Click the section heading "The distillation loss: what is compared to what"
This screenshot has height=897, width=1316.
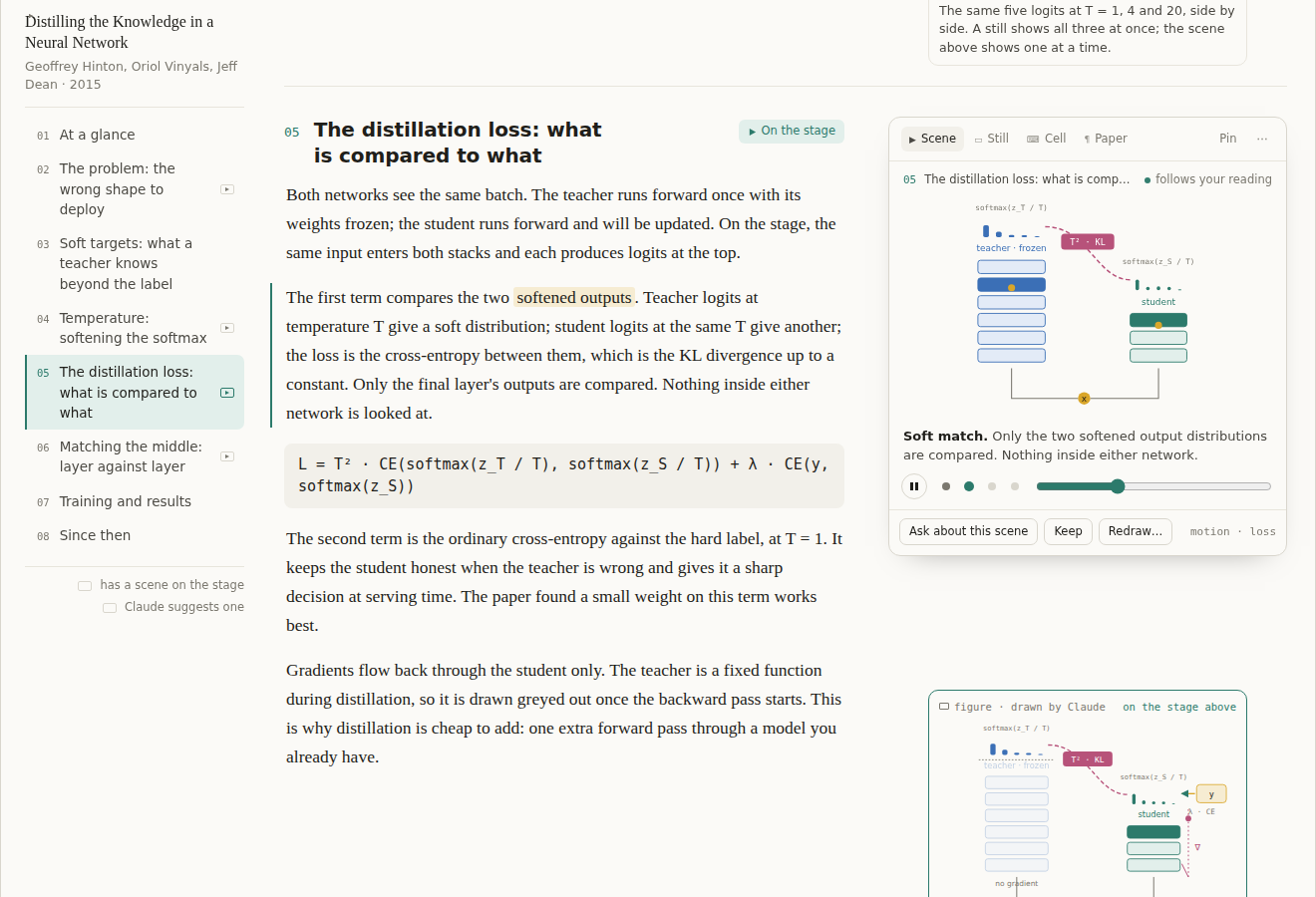[458, 143]
